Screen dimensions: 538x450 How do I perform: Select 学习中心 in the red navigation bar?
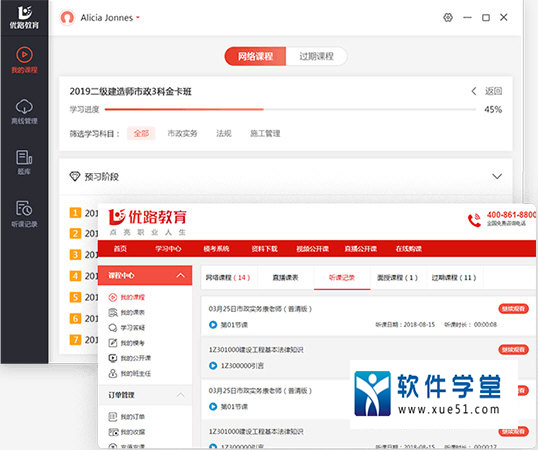168,249
